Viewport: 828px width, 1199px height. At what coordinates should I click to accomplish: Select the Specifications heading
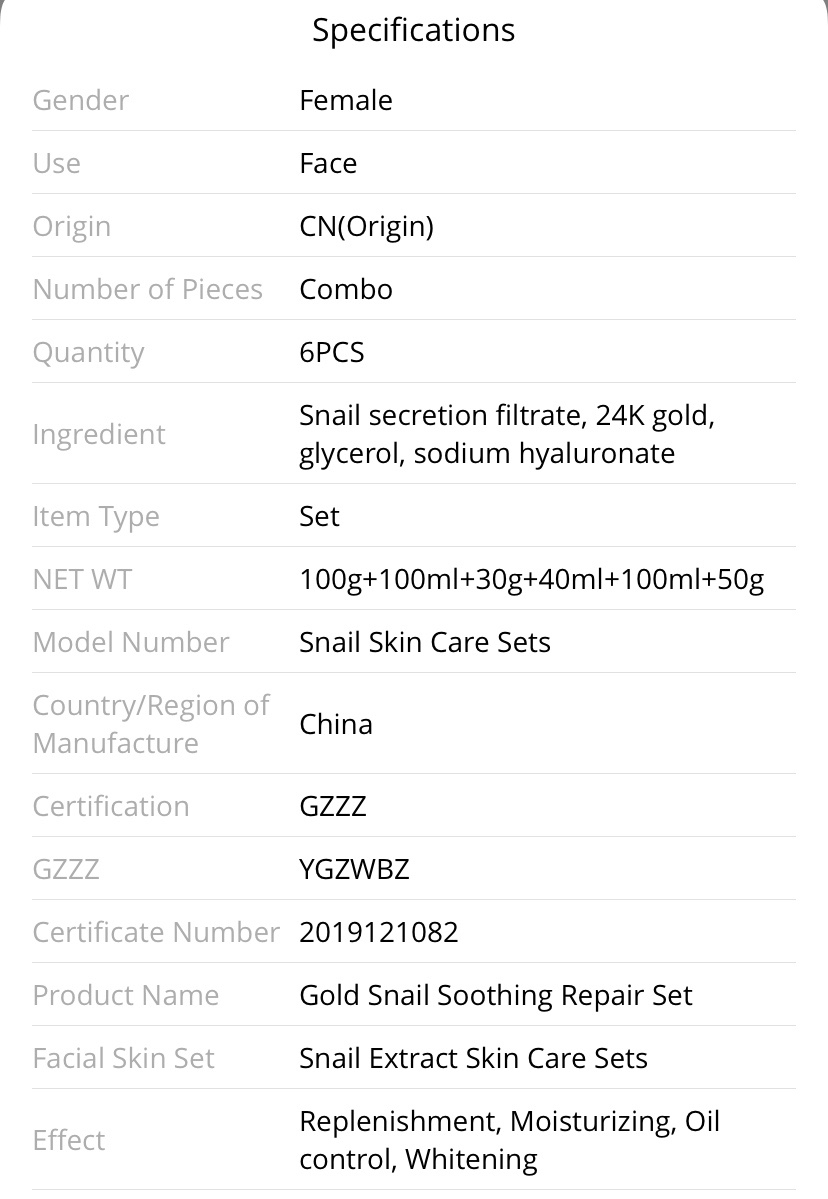click(414, 31)
